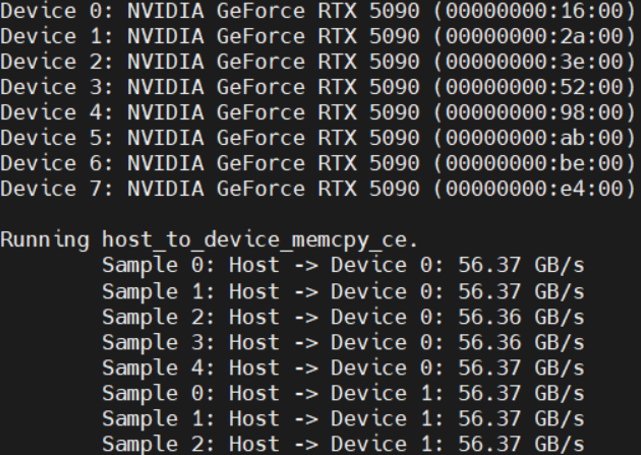Image resolution: width=641 pixels, height=455 pixels.
Task: Click NVIDIA GeForce text on Device 0 line
Action: coord(216,11)
